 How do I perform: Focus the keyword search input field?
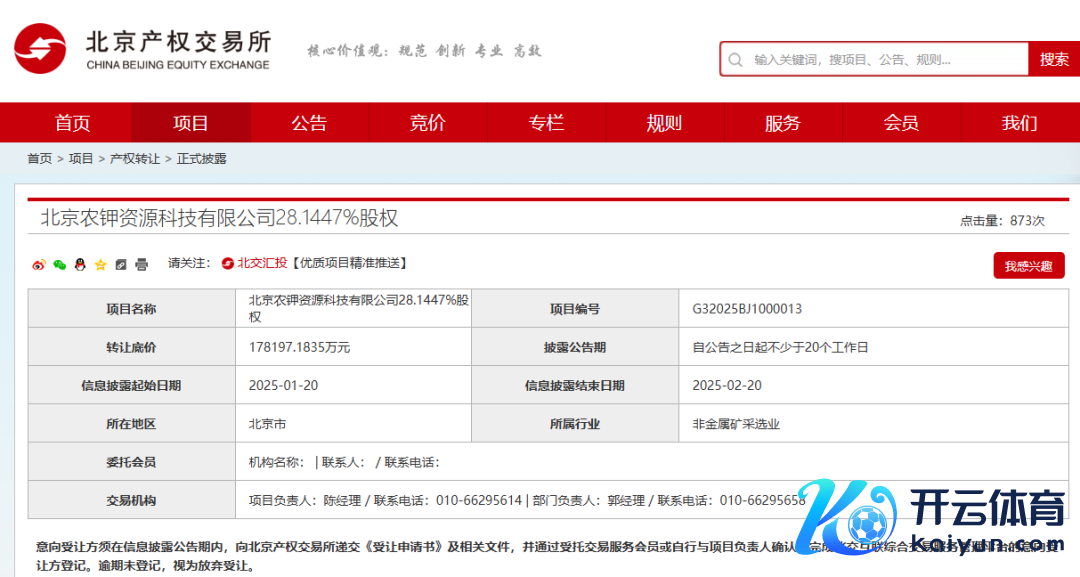[880, 60]
